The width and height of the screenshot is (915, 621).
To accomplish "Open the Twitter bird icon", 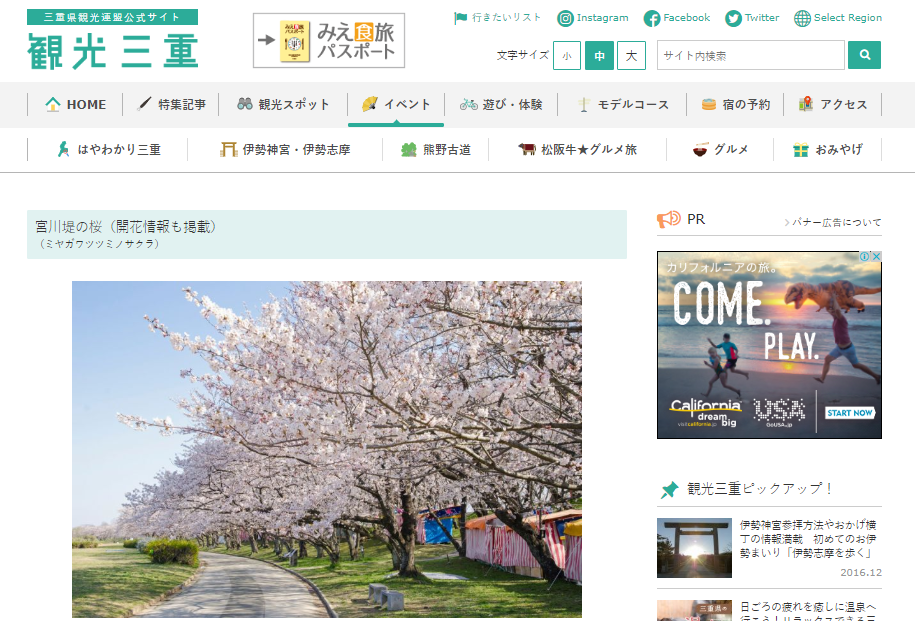I will pos(733,19).
